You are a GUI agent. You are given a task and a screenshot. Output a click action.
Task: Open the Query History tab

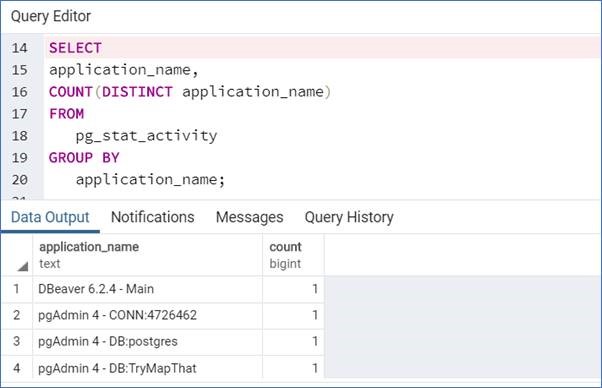[x=349, y=217]
